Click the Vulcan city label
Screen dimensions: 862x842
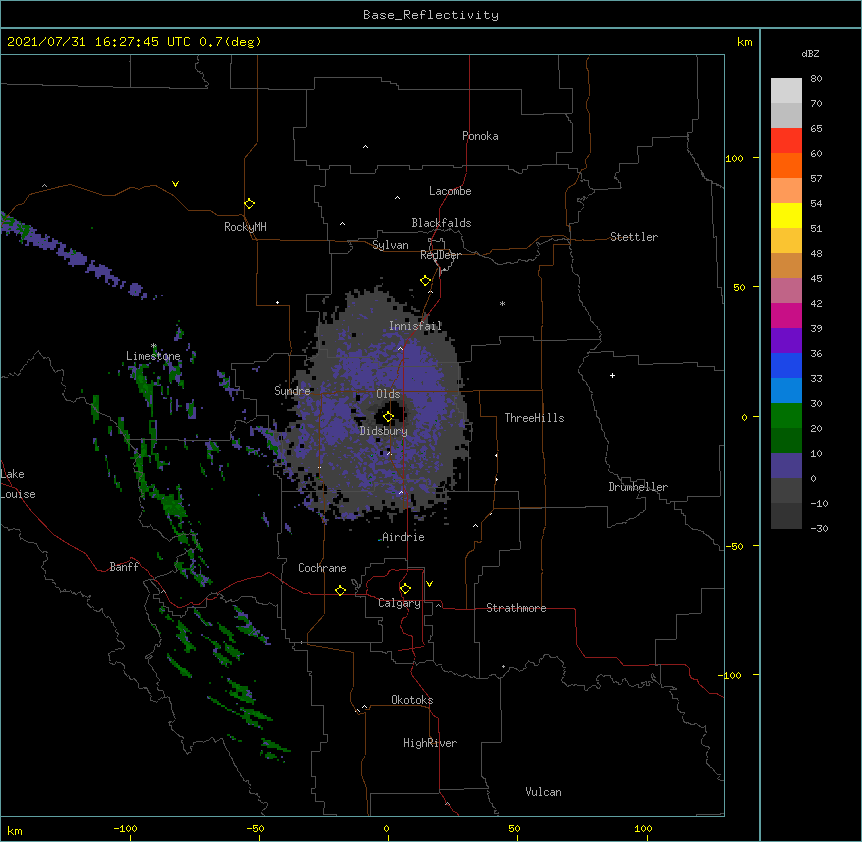(x=543, y=792)
